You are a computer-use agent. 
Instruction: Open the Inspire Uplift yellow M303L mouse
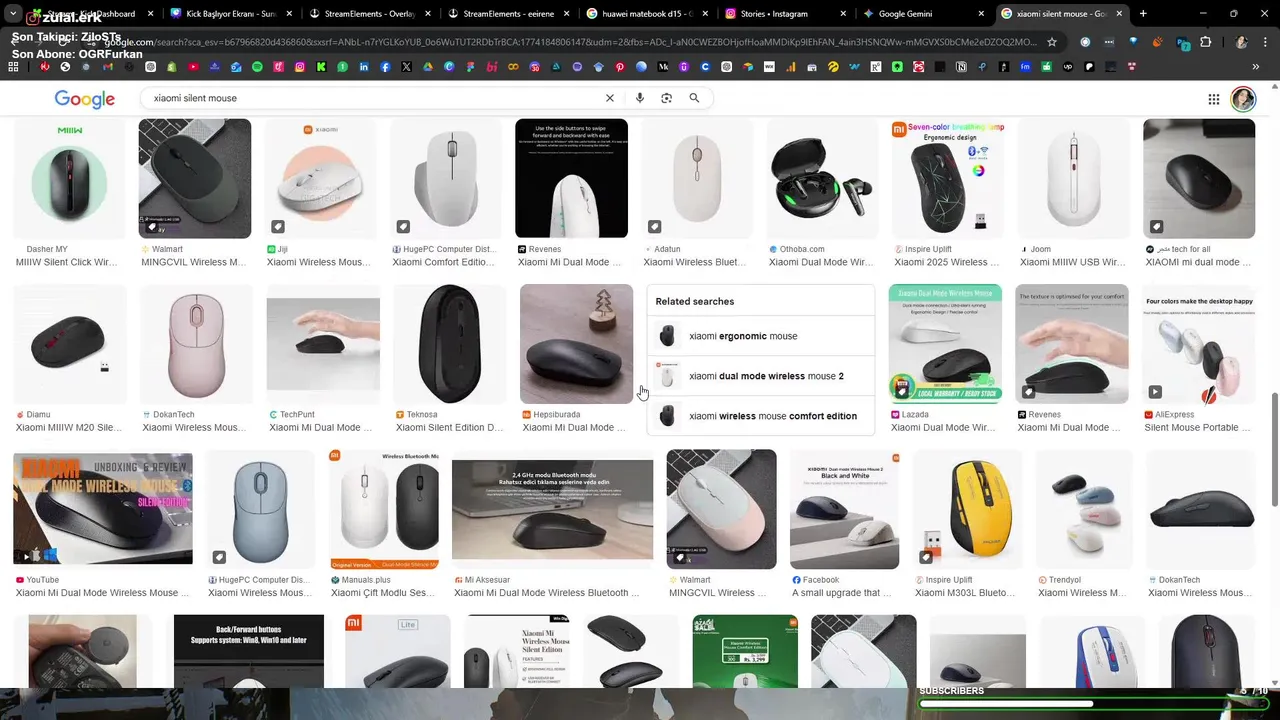pos(968,509)
